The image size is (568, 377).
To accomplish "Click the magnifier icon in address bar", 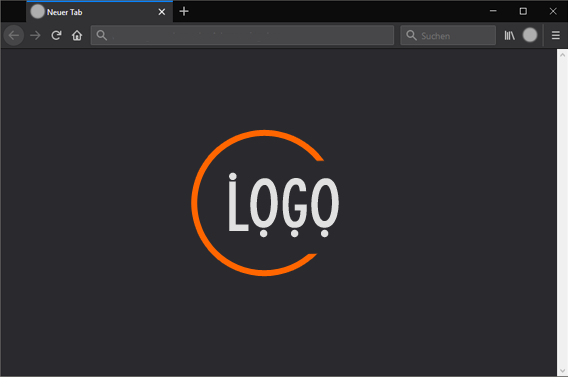I will point(102,35).
